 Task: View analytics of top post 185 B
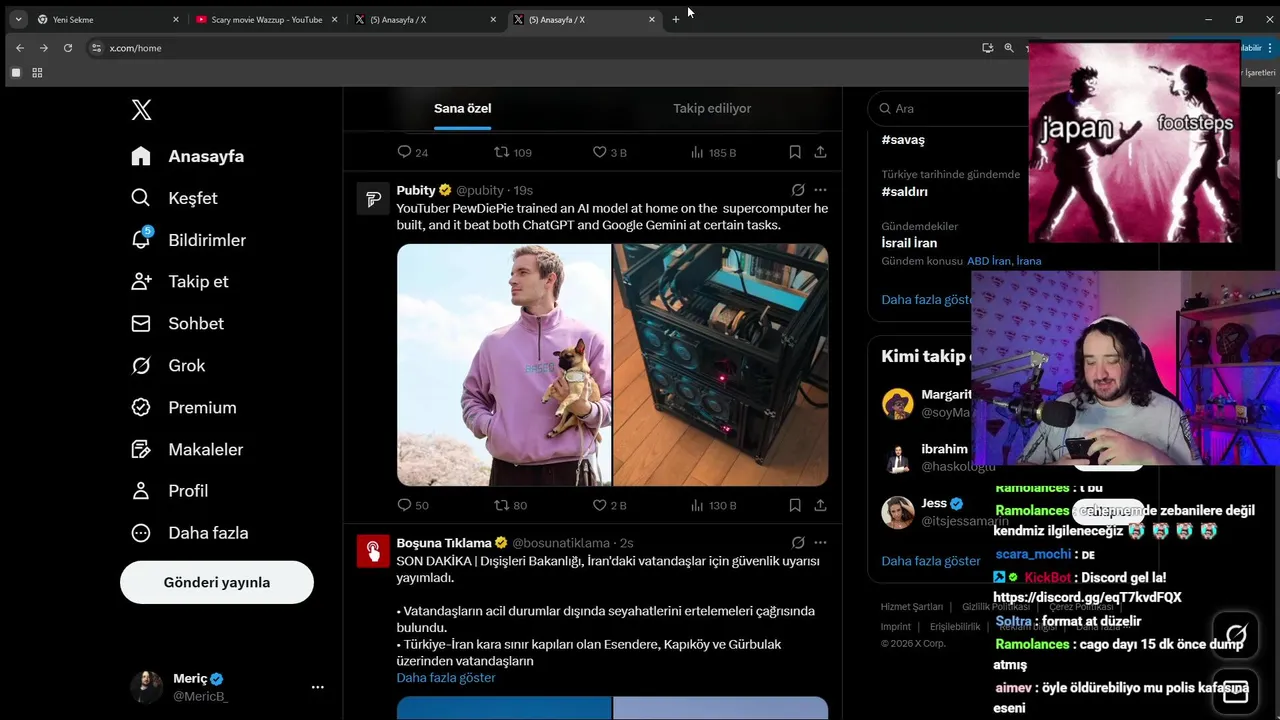click(x=713, y=152)
